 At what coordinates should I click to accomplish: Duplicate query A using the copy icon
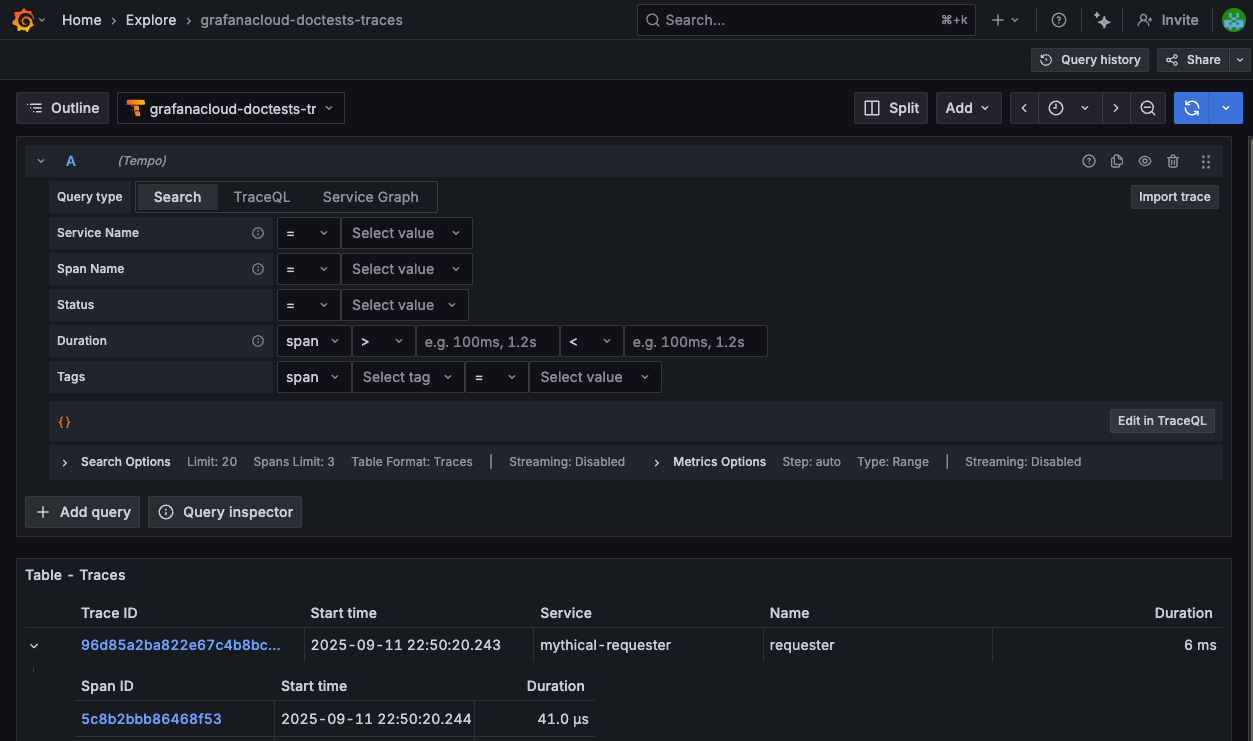click(1117, 161)
